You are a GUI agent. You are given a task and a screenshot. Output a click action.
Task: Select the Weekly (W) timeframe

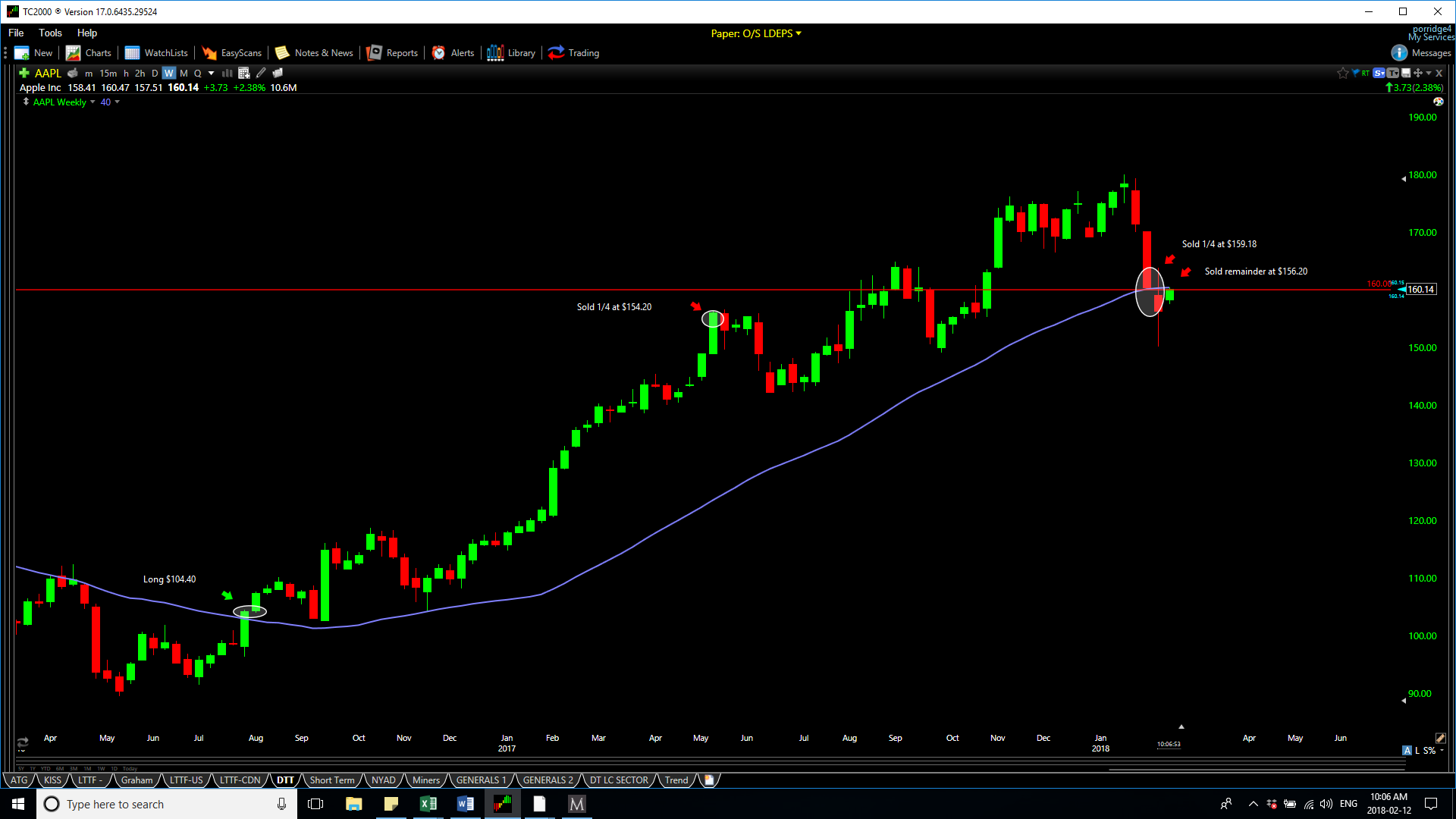point(169,74)
